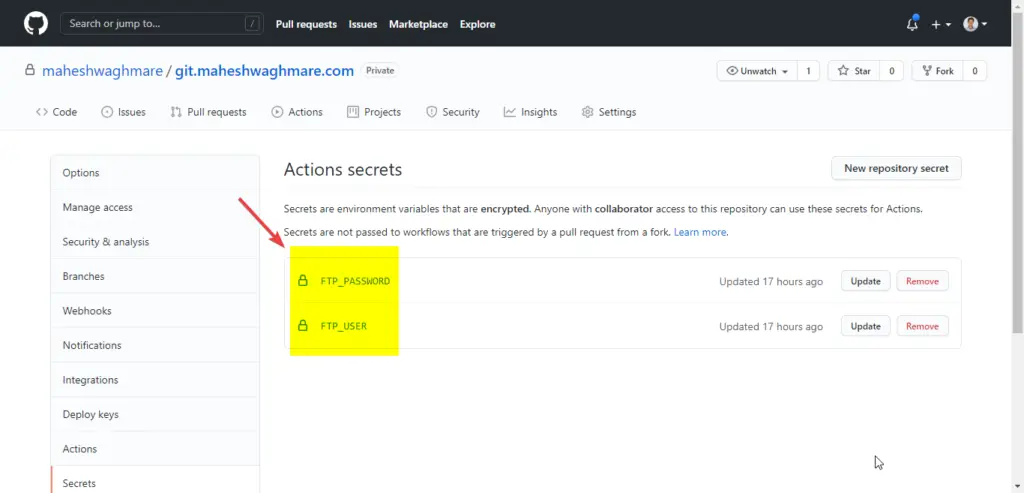Open Issues in top navigation
This screenshot has height=493, width=1024.
362,24
